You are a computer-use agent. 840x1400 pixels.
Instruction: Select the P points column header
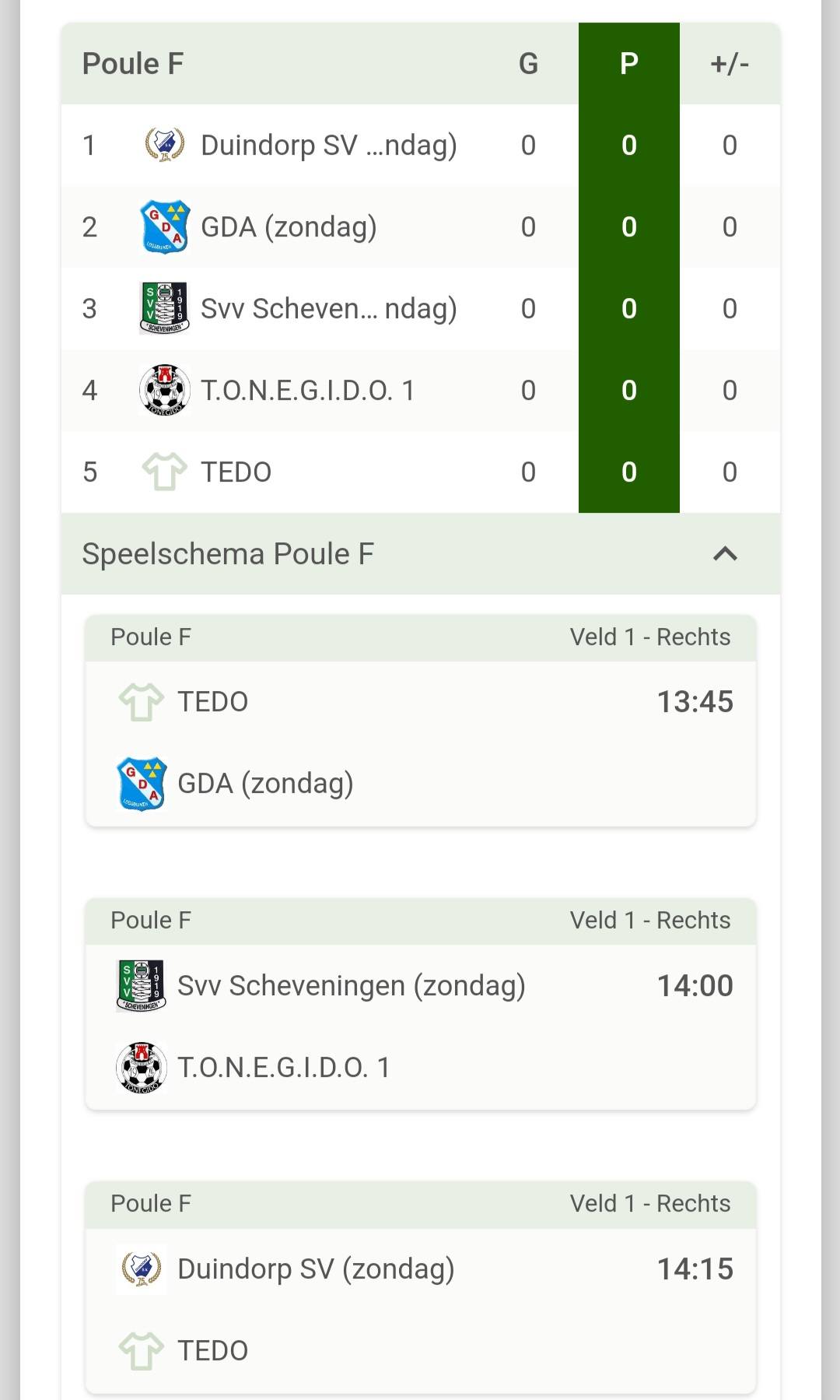pos(628,64)
